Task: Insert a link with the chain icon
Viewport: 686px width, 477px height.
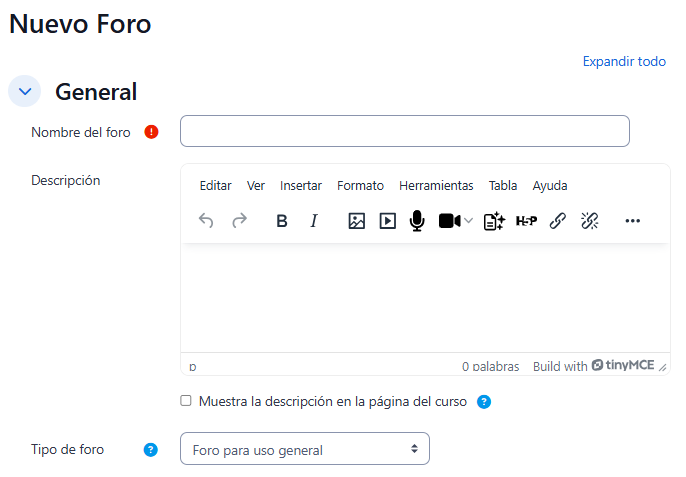Action: pyautogui.click(x=558, y=221)
